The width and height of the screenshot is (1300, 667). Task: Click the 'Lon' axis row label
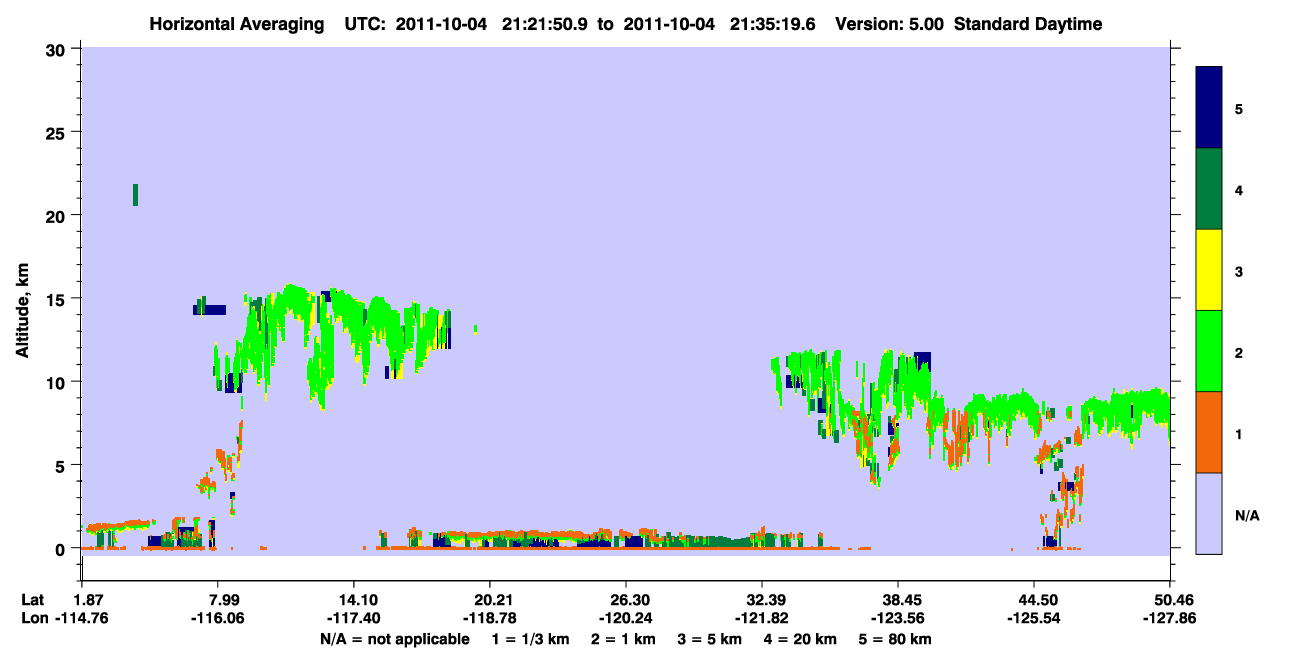33,619
